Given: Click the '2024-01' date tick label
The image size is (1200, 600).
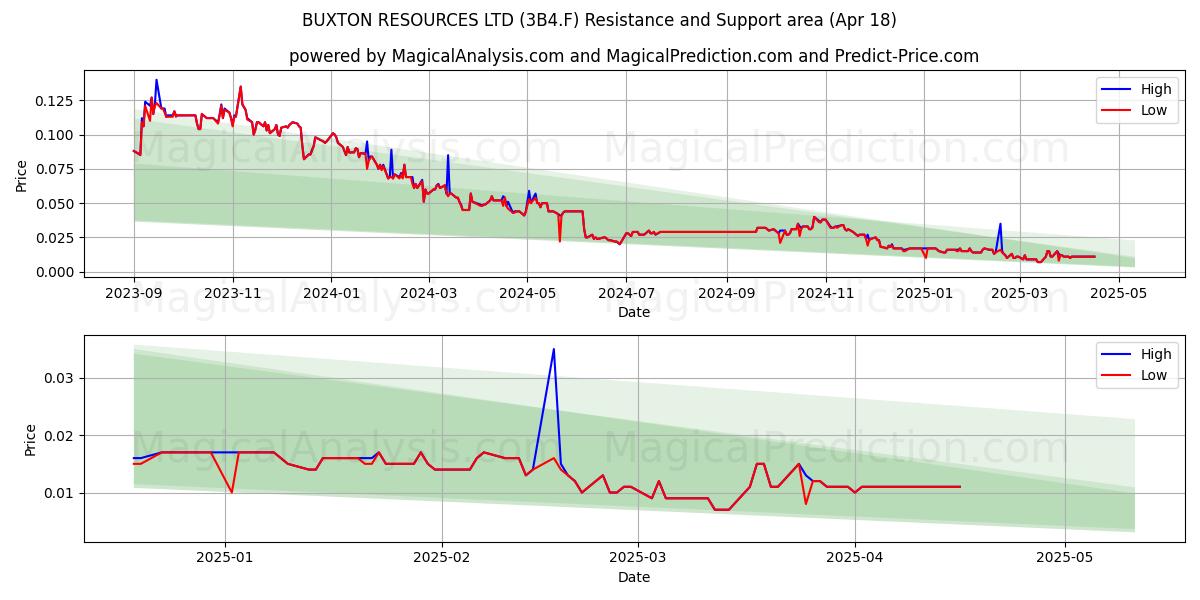Looking at the screenshot, I should coord(331,293).
